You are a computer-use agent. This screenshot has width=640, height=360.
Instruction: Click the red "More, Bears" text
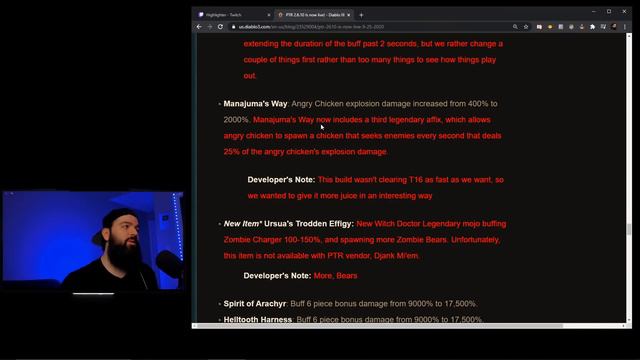point(336,276)
